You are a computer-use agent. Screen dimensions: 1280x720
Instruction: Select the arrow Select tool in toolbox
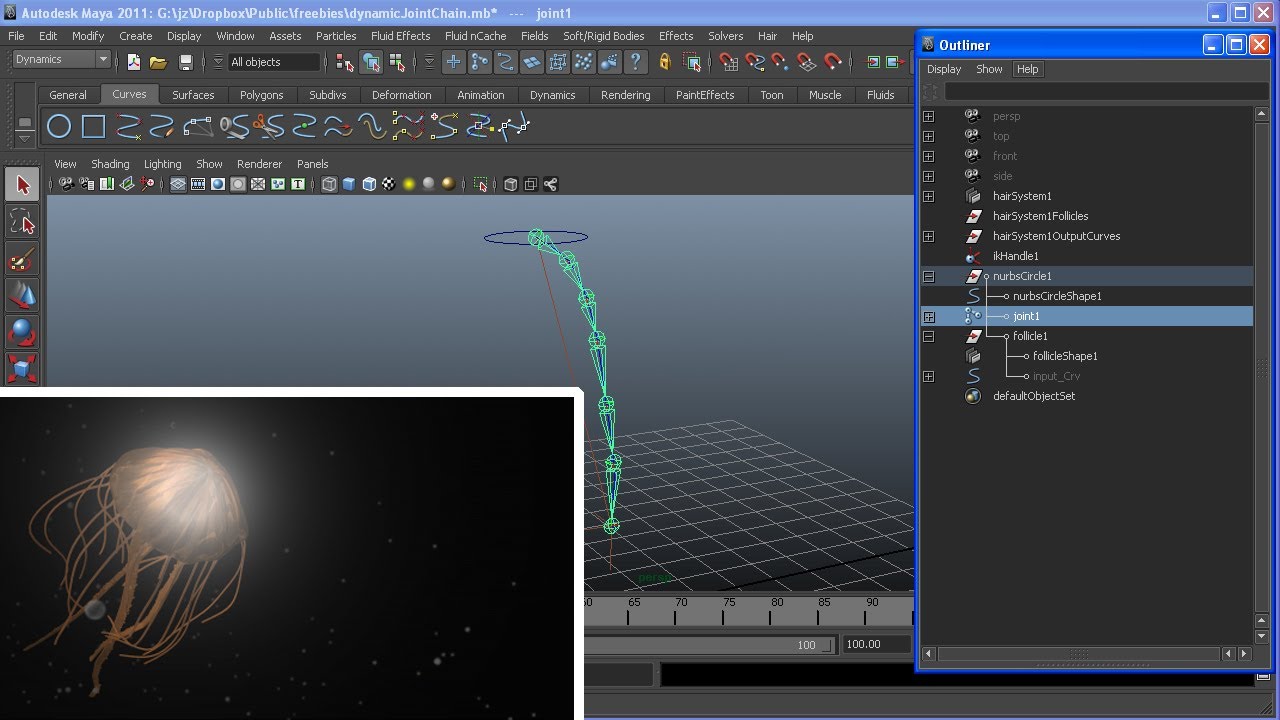pyautogui.click(x=22, y=185)
